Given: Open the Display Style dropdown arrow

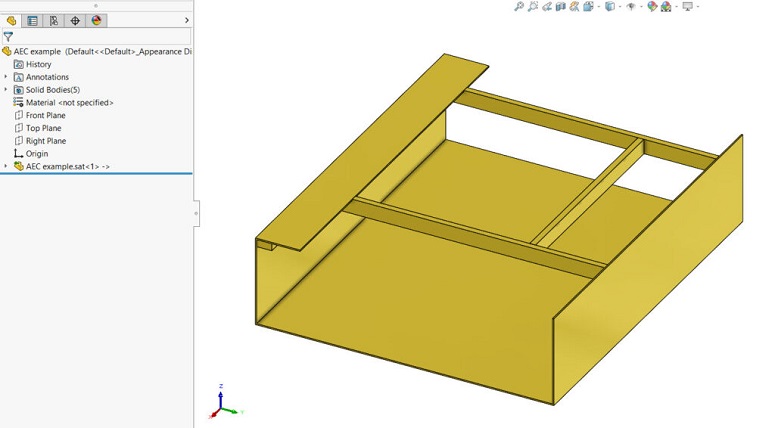Looking at the screenshot, I should click(620, 6).
